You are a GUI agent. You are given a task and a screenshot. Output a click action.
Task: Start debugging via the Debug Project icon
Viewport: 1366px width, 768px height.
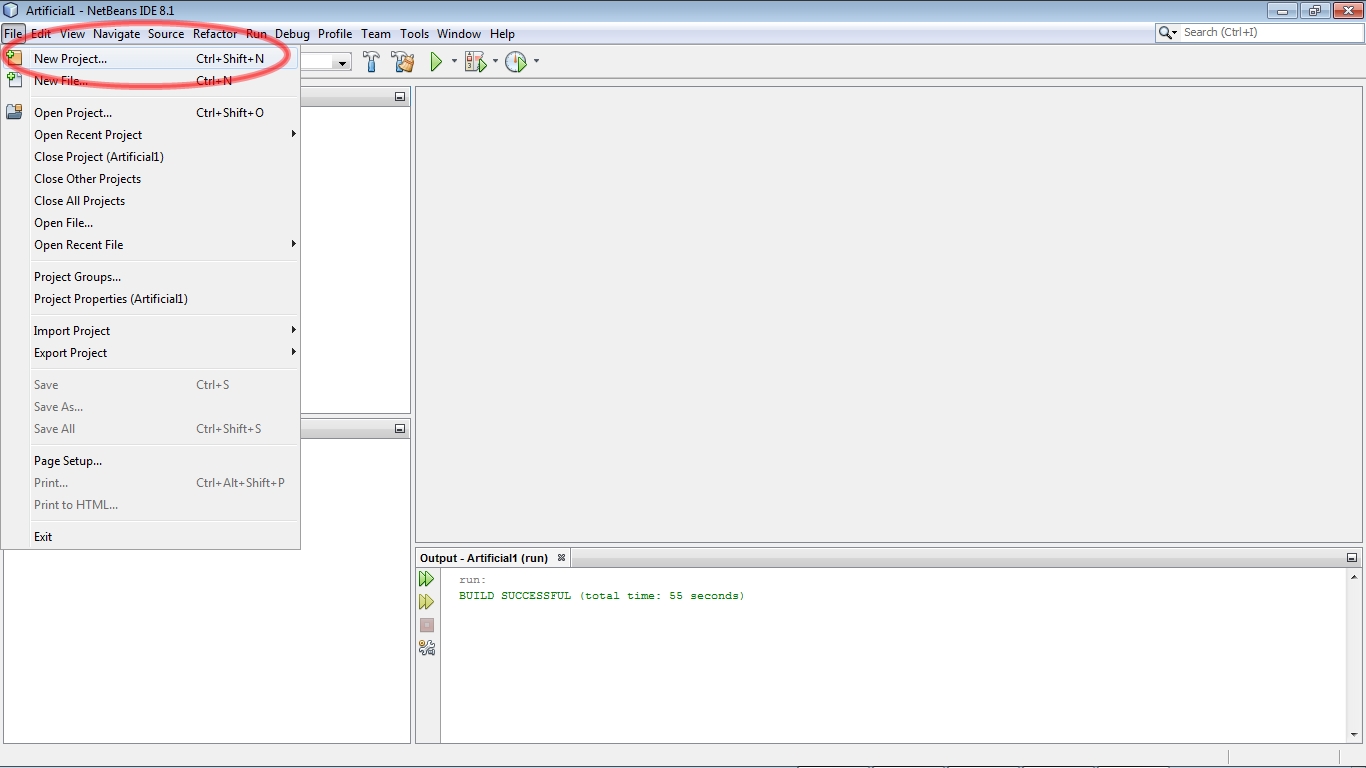[476, 61]
